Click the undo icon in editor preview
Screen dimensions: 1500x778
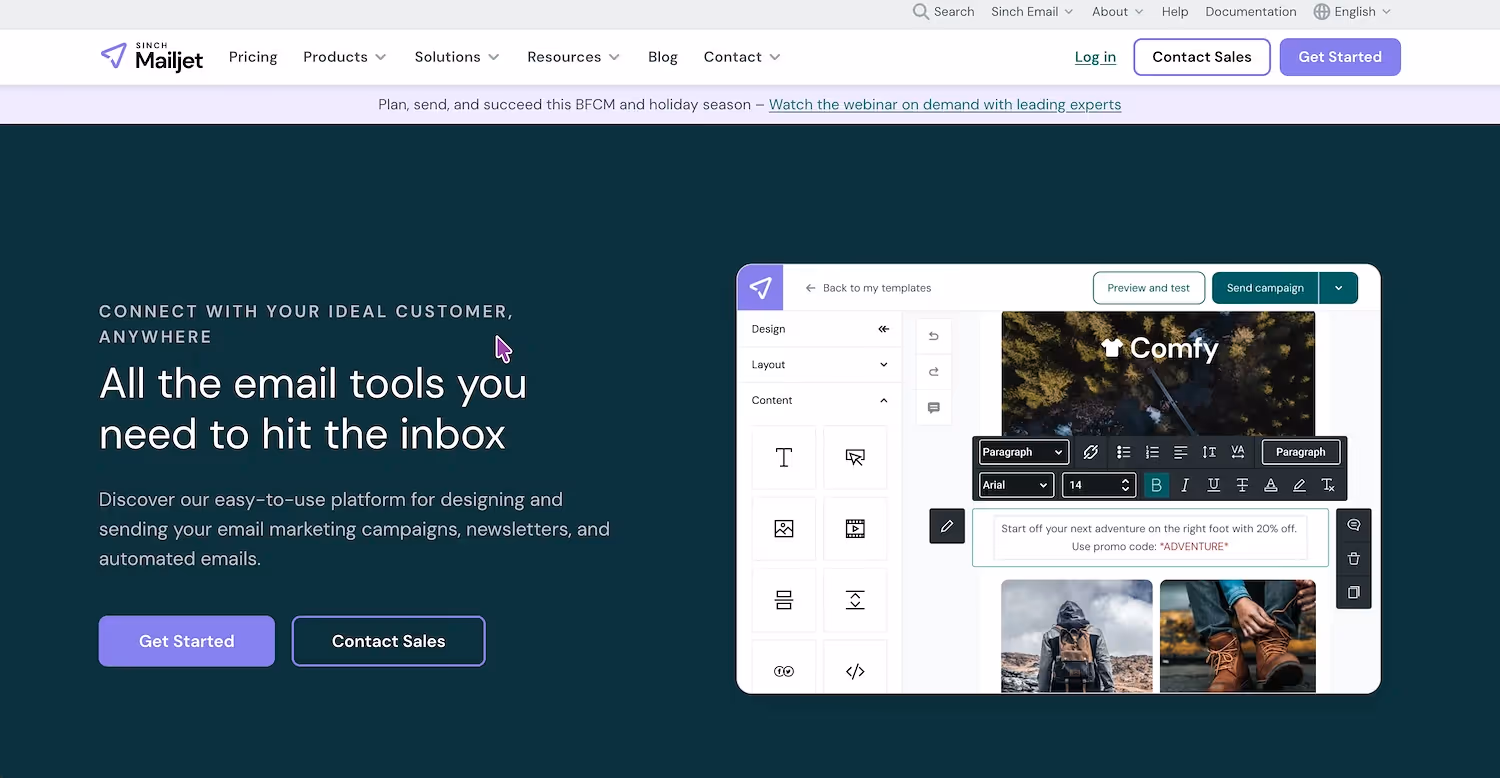click(x=934, y=336)
